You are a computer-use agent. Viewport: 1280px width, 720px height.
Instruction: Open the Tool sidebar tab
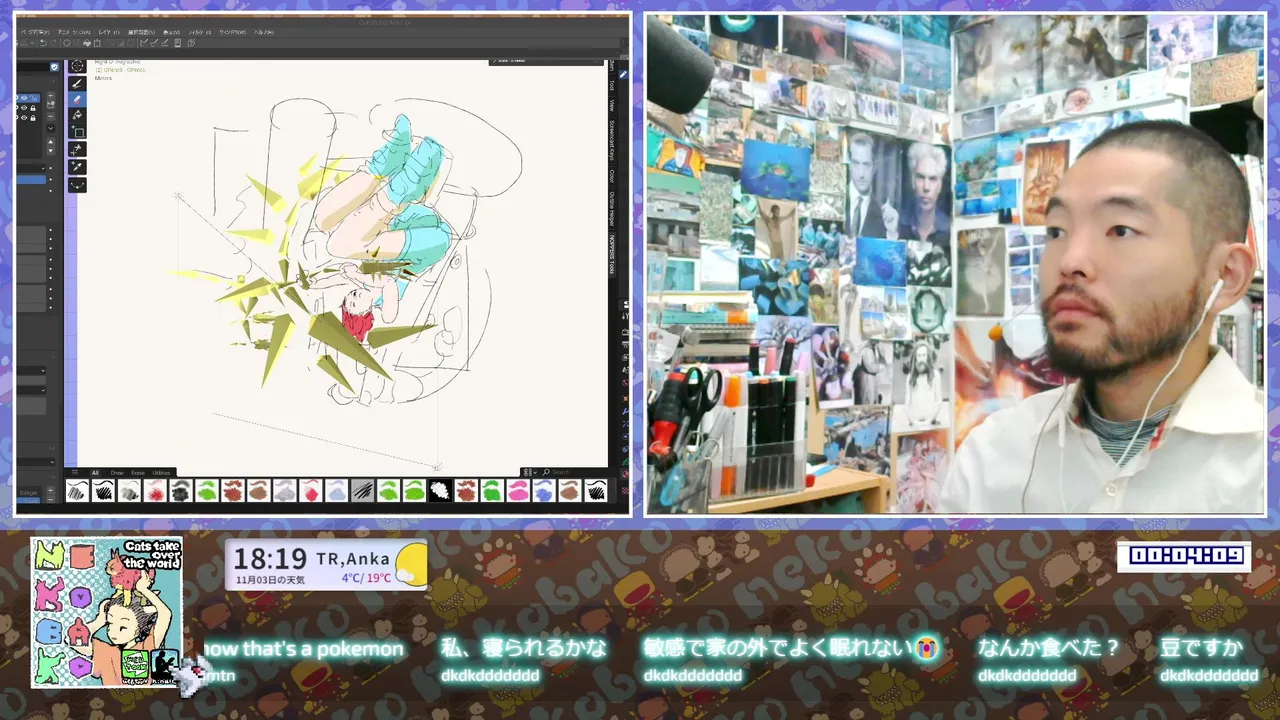612,86
